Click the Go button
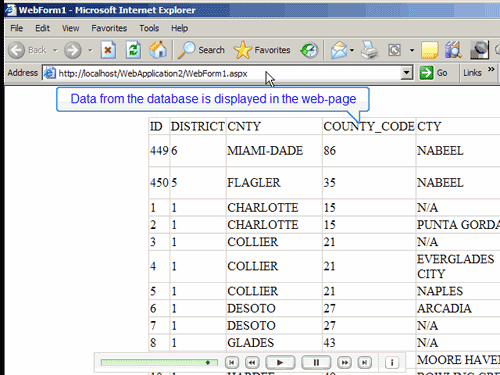The width and height of the screenshot is (500, 375). (x=434, y=73)
